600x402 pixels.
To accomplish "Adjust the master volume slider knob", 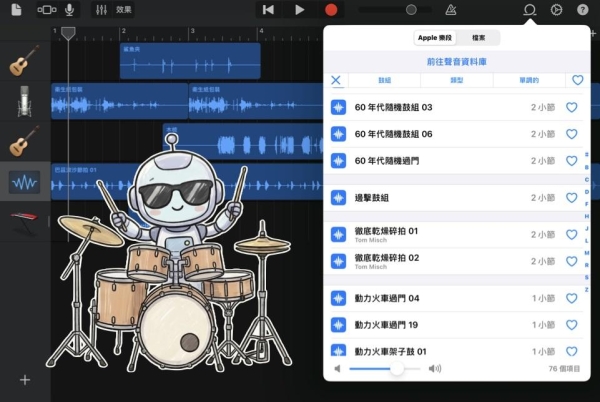I will click(411, 10).
